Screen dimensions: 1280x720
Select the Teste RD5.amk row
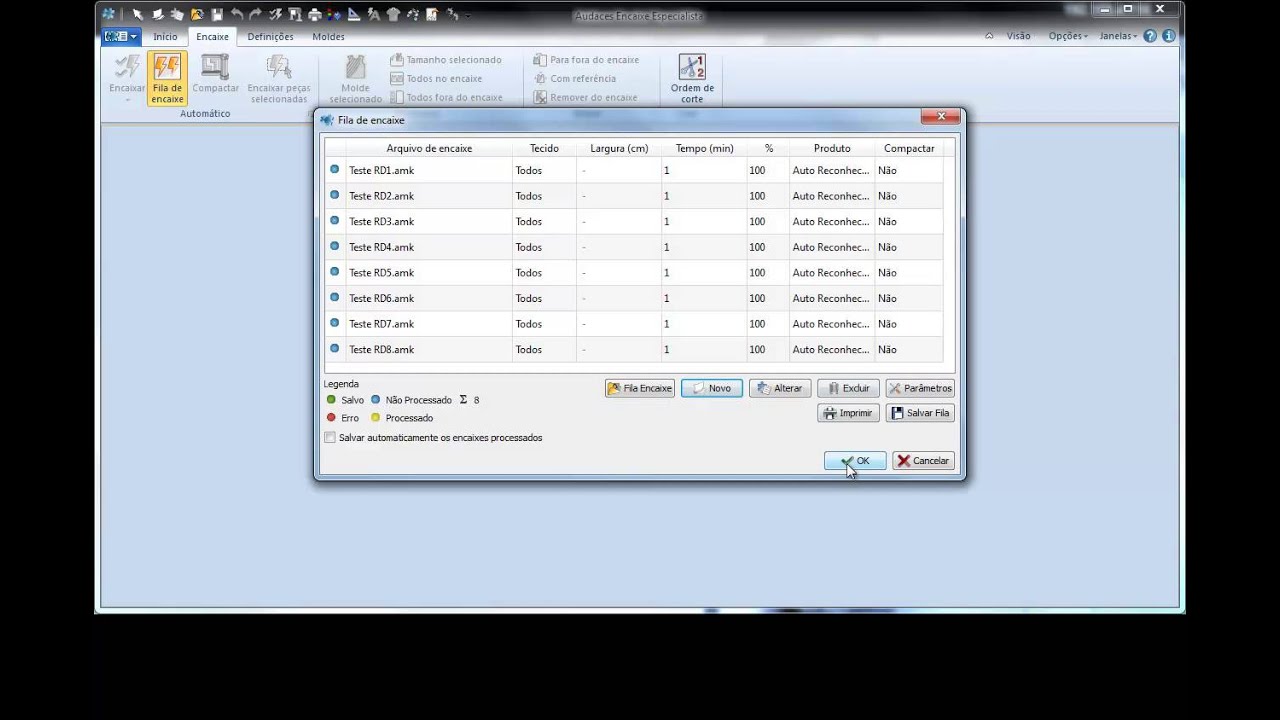pos(634,273)
